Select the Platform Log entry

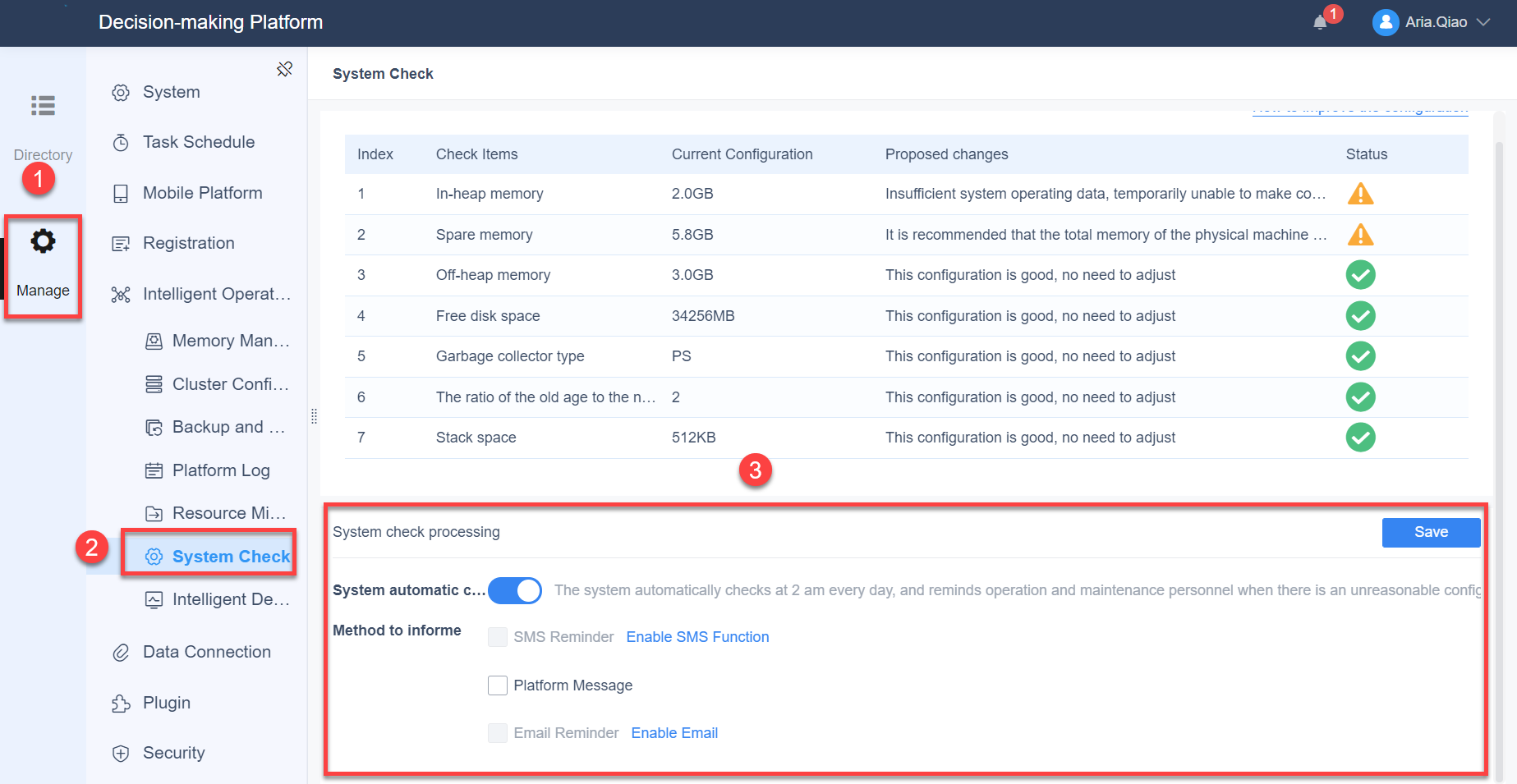tap(221, 470)
